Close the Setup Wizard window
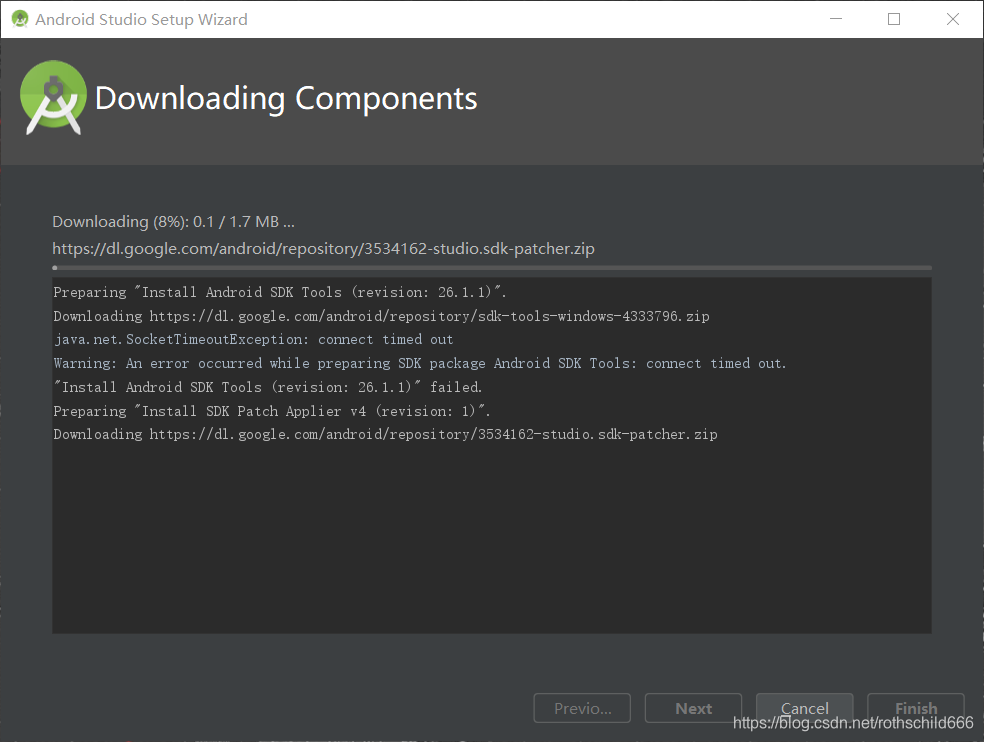 click(953, 19)
